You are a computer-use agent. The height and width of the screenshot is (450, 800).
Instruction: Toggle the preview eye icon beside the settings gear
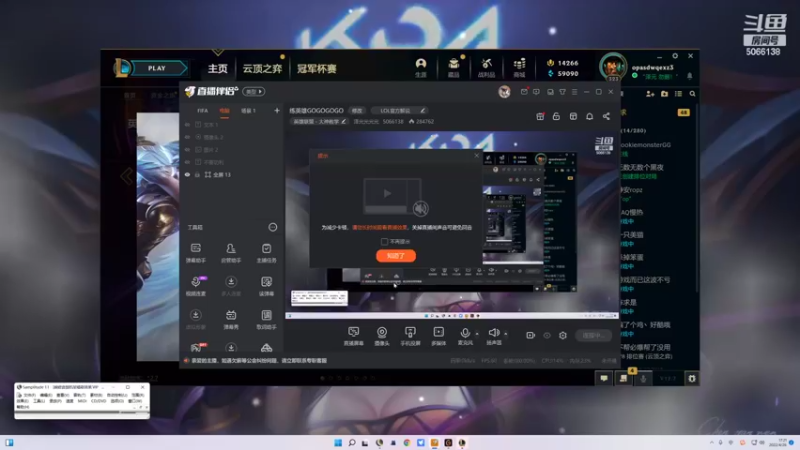[547, 335]
